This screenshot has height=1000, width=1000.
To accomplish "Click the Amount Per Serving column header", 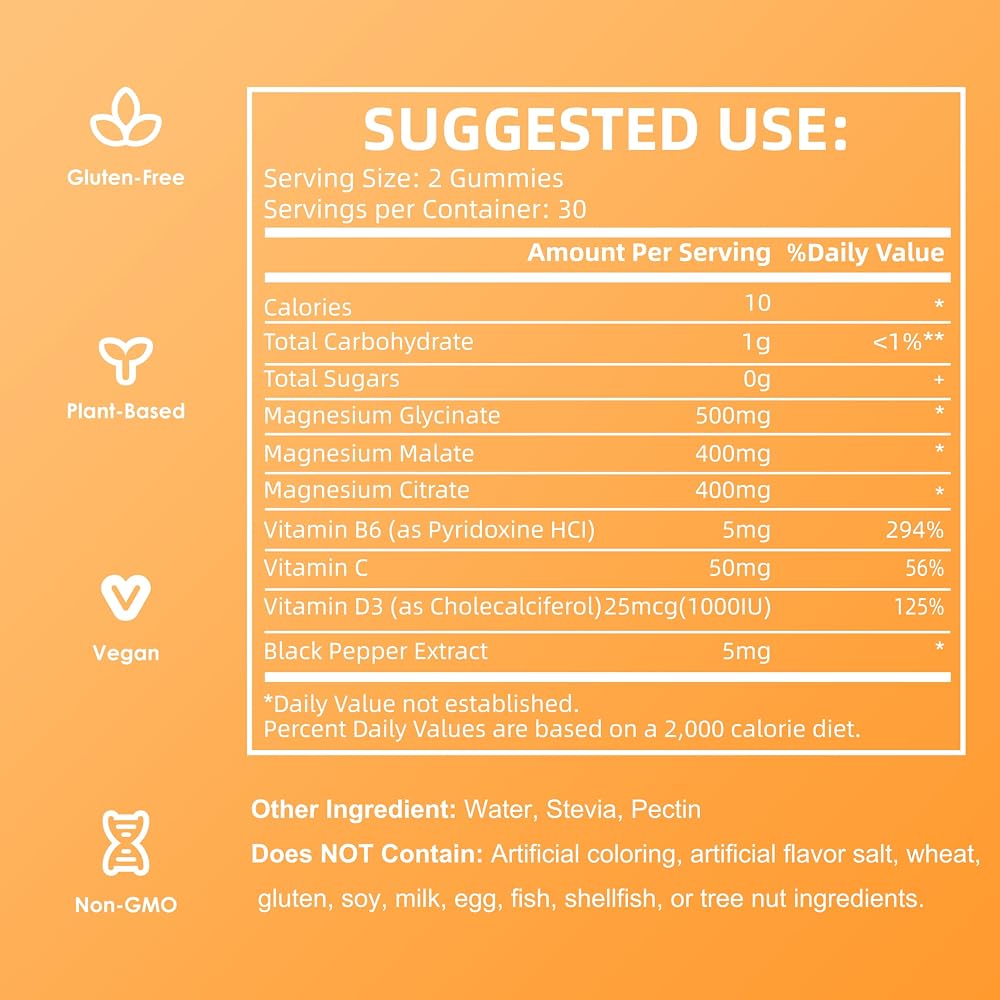I will click(x=649, y=253).
